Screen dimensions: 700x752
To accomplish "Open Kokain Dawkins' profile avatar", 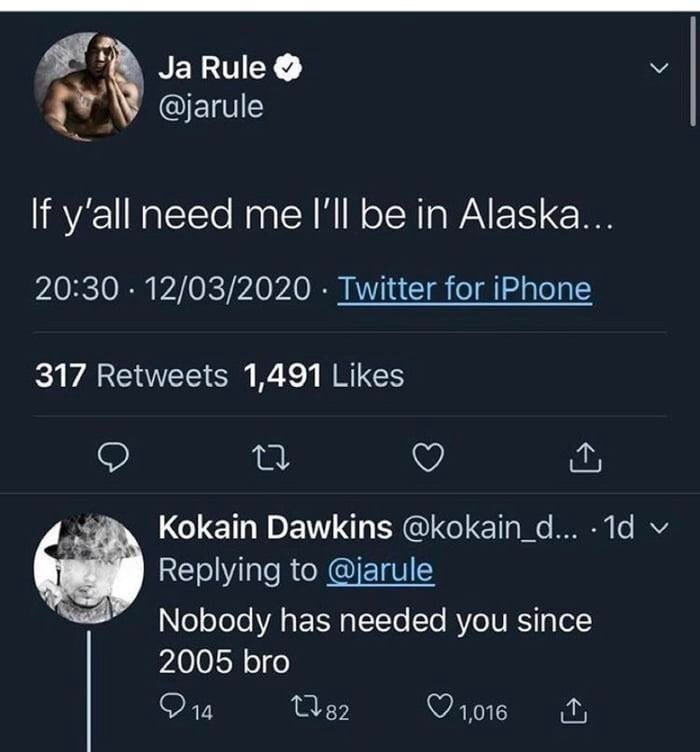I will point(88,569).
